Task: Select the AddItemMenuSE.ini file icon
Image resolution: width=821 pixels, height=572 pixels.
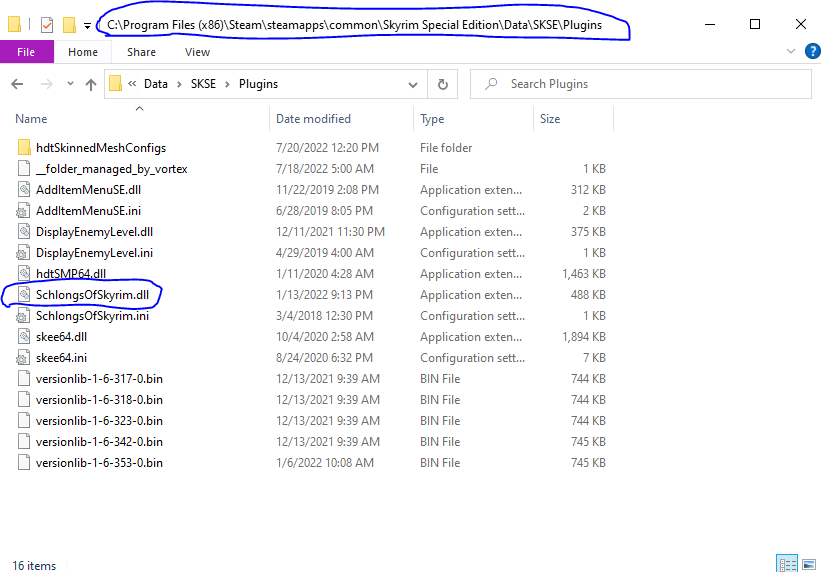Action: pyautogui.click(x=23, y=211)
